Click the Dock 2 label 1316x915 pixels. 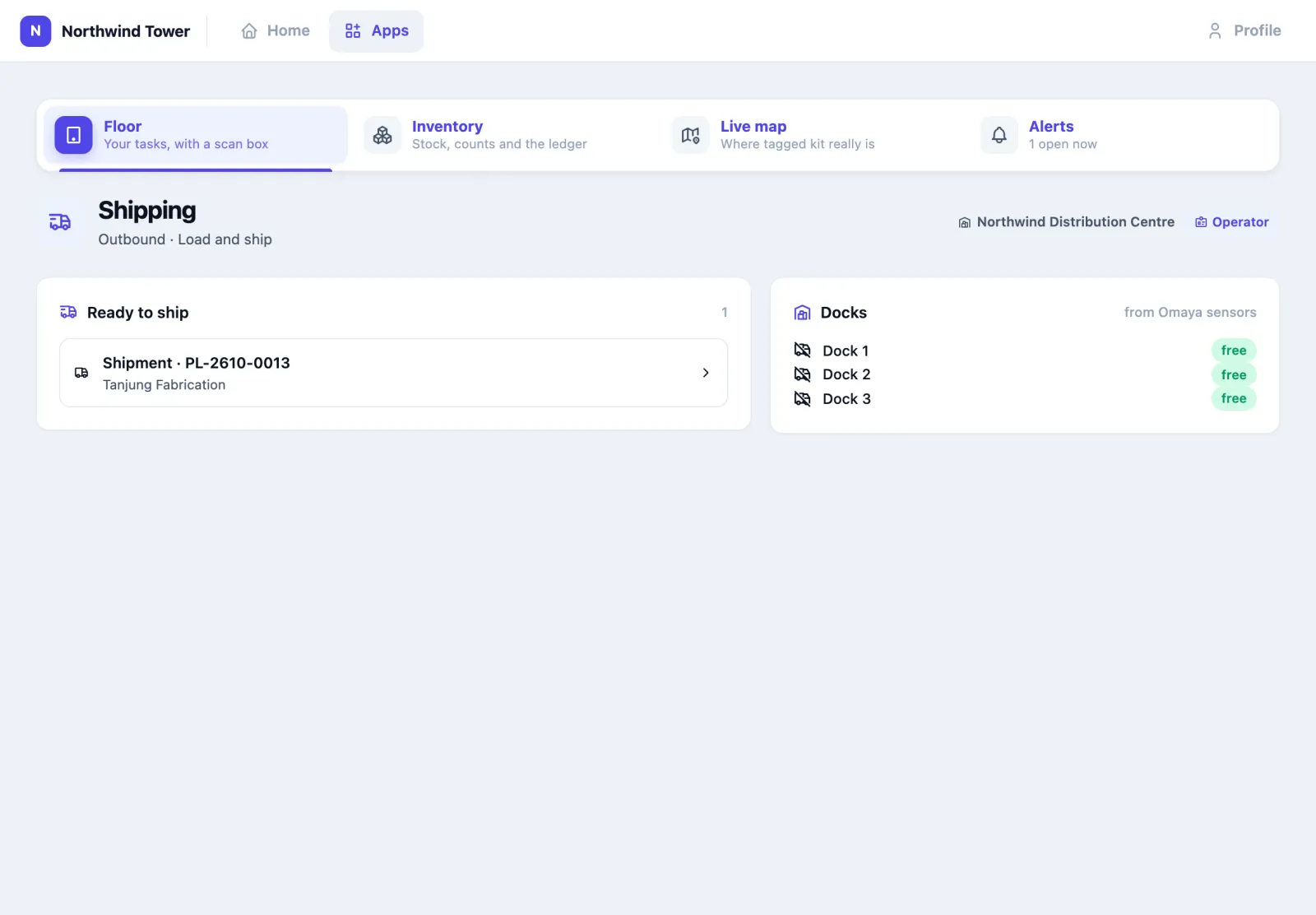(x=846, y=374)
